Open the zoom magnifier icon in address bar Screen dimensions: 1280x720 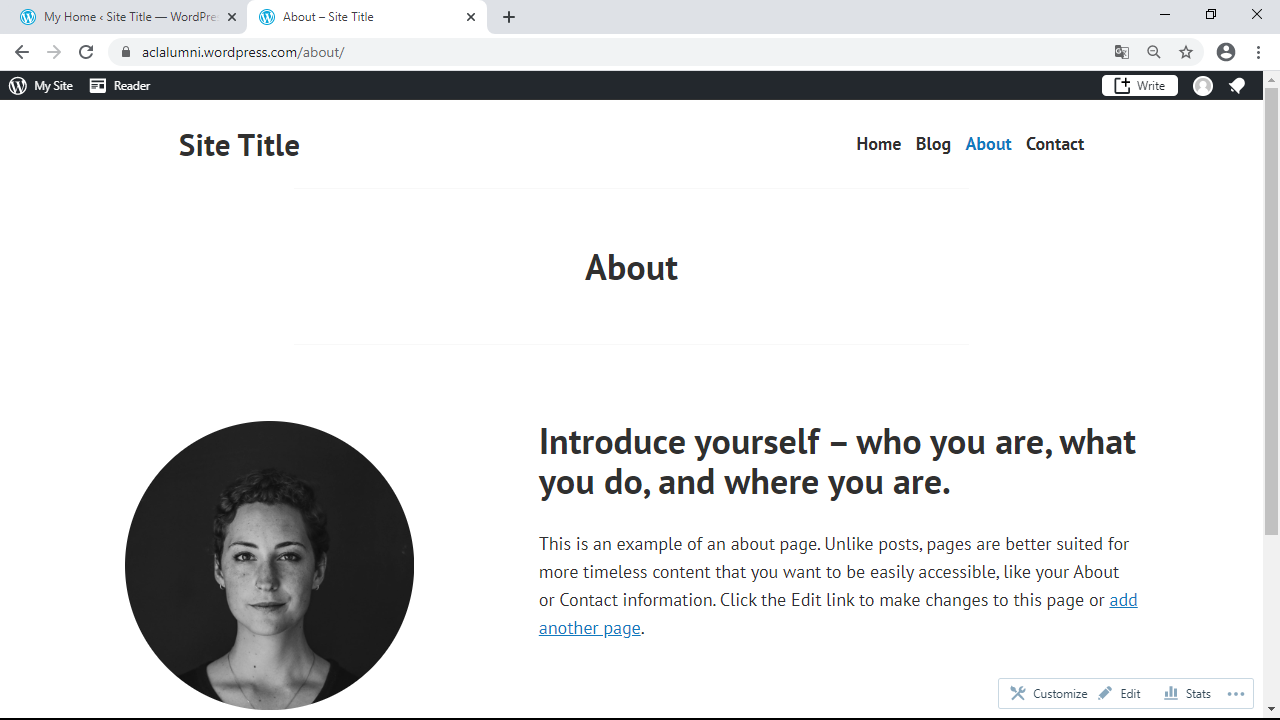point(1154,52)
